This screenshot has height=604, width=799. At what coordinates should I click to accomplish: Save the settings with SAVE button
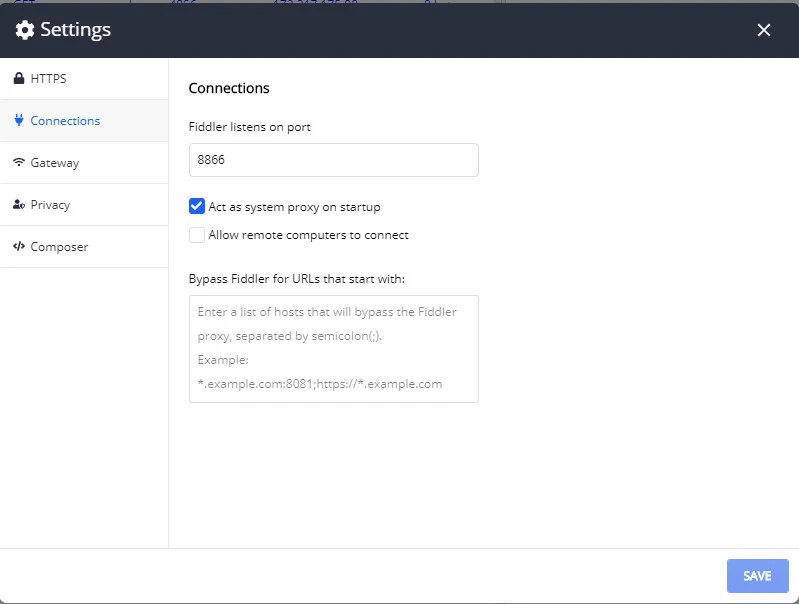[758, 576]
